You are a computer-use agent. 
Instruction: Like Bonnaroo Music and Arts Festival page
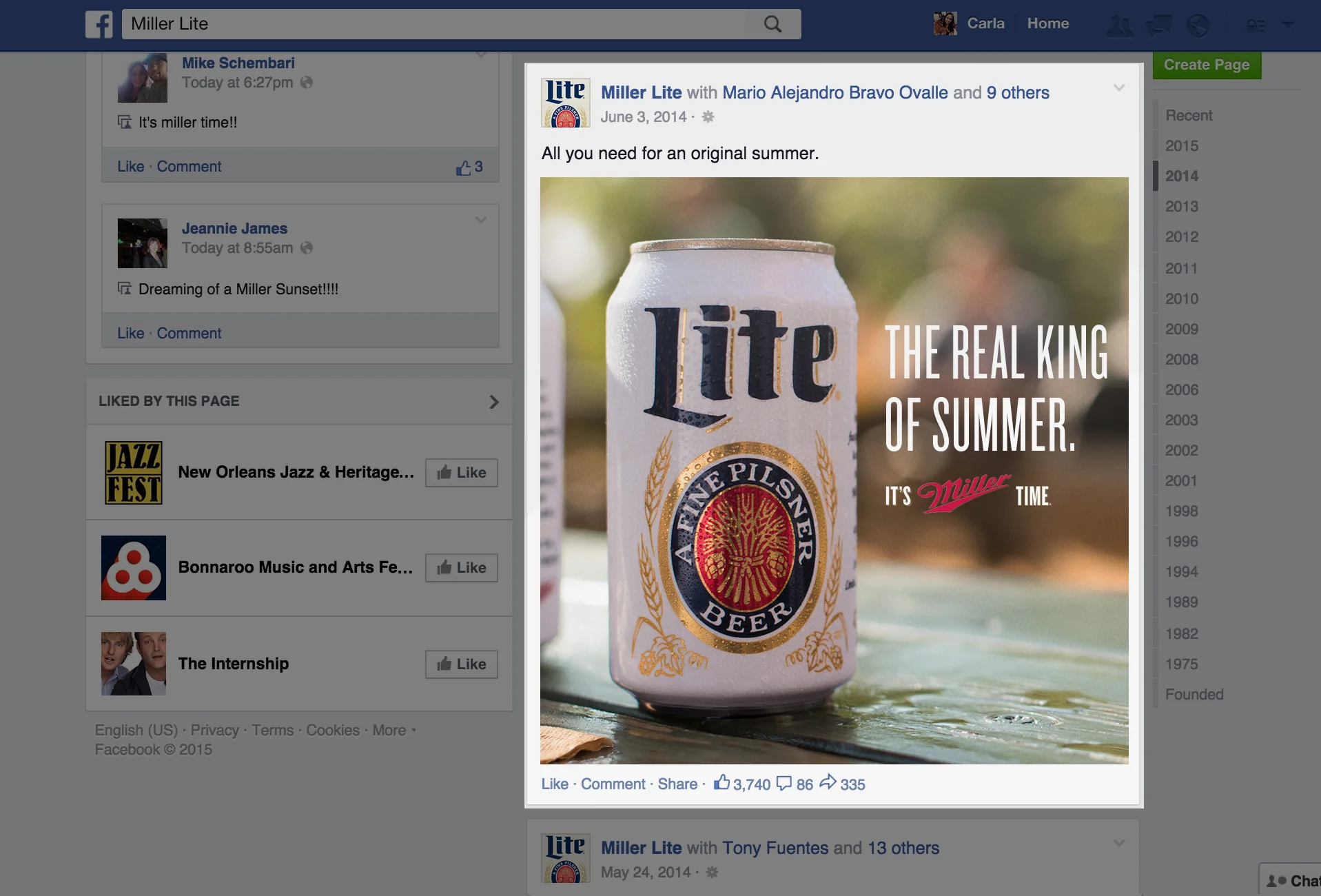[462, 568]
